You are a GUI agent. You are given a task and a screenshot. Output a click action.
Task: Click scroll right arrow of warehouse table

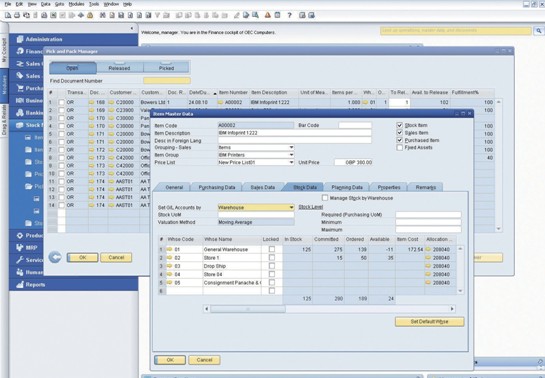[x=452, y=309]
